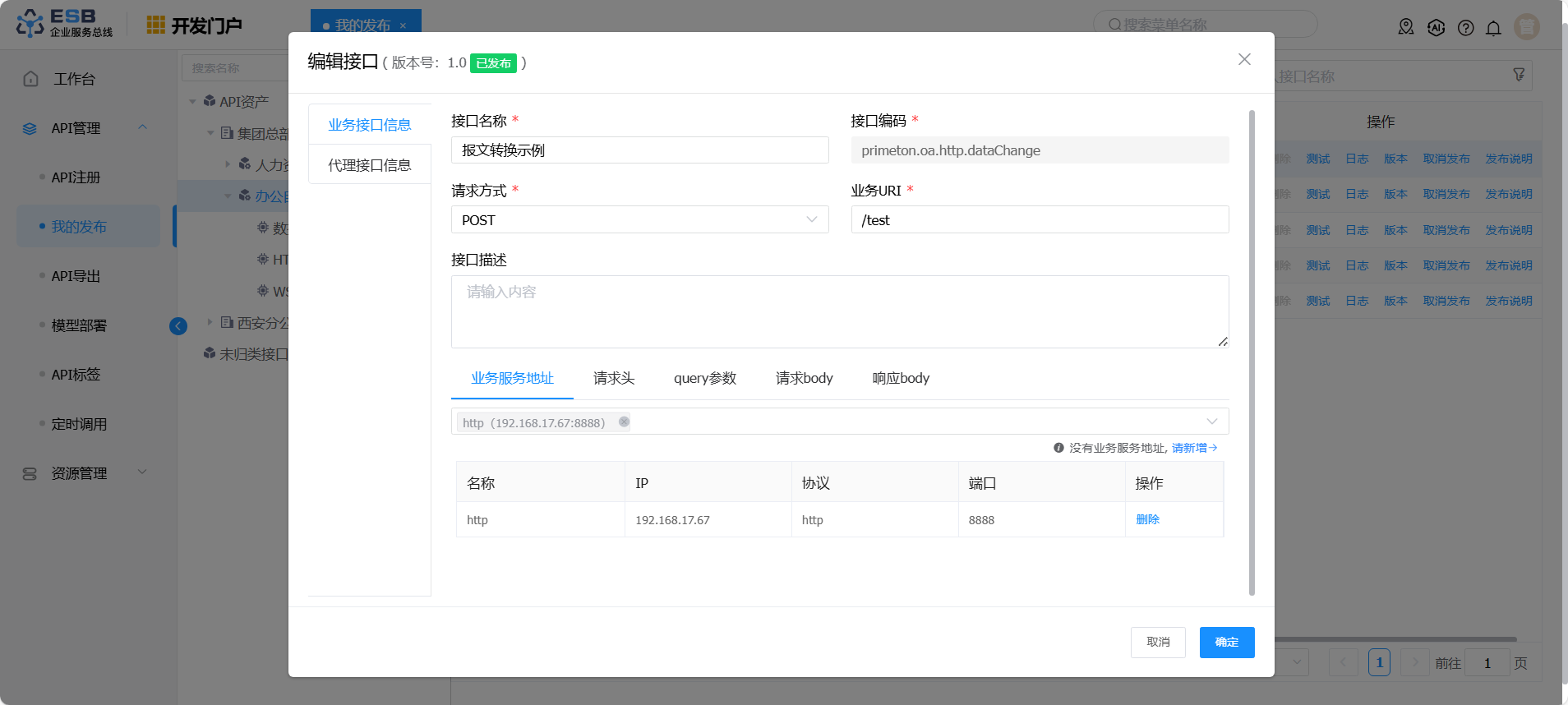Switch to the 代理接口信息 tab
1568x705 pixels.
point(369,165)
